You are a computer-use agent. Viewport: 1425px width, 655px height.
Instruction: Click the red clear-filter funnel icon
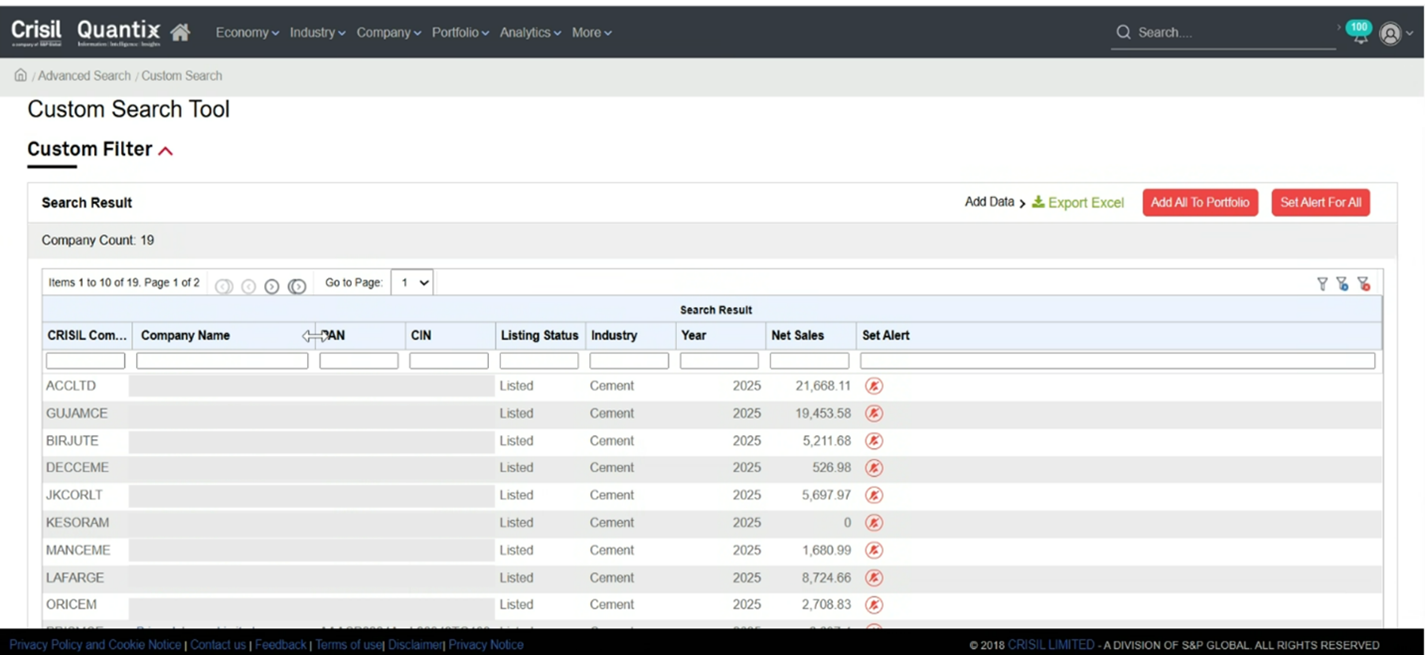click(x=1364, y=285)
